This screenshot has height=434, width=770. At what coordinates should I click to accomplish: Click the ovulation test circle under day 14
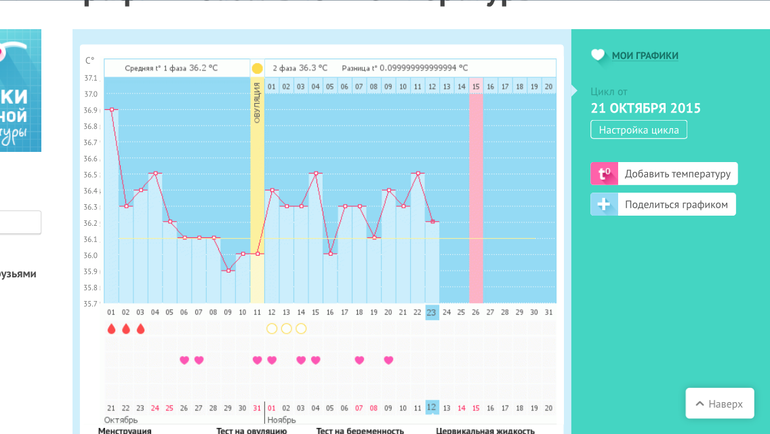click(301, 328)
